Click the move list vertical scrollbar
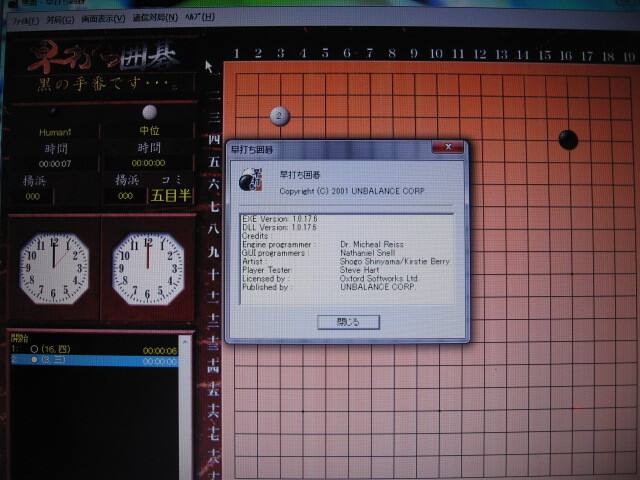 pyautogui.click(x=185, y=406)
